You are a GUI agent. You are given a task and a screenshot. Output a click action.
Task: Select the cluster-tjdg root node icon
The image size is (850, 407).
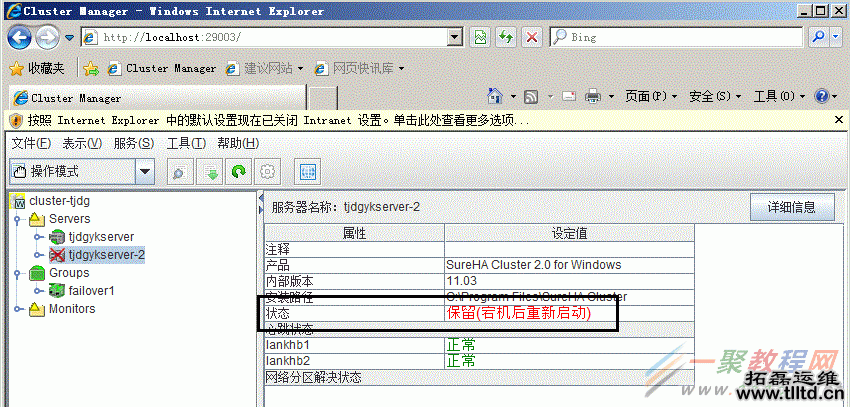point(19,201)
